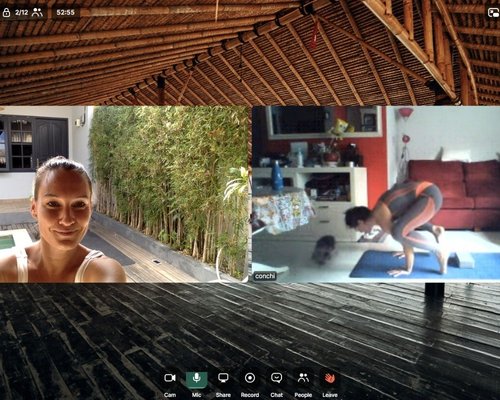Select the video tile of the smiling woman
500x400 pixels.
(x=125, y=194)
